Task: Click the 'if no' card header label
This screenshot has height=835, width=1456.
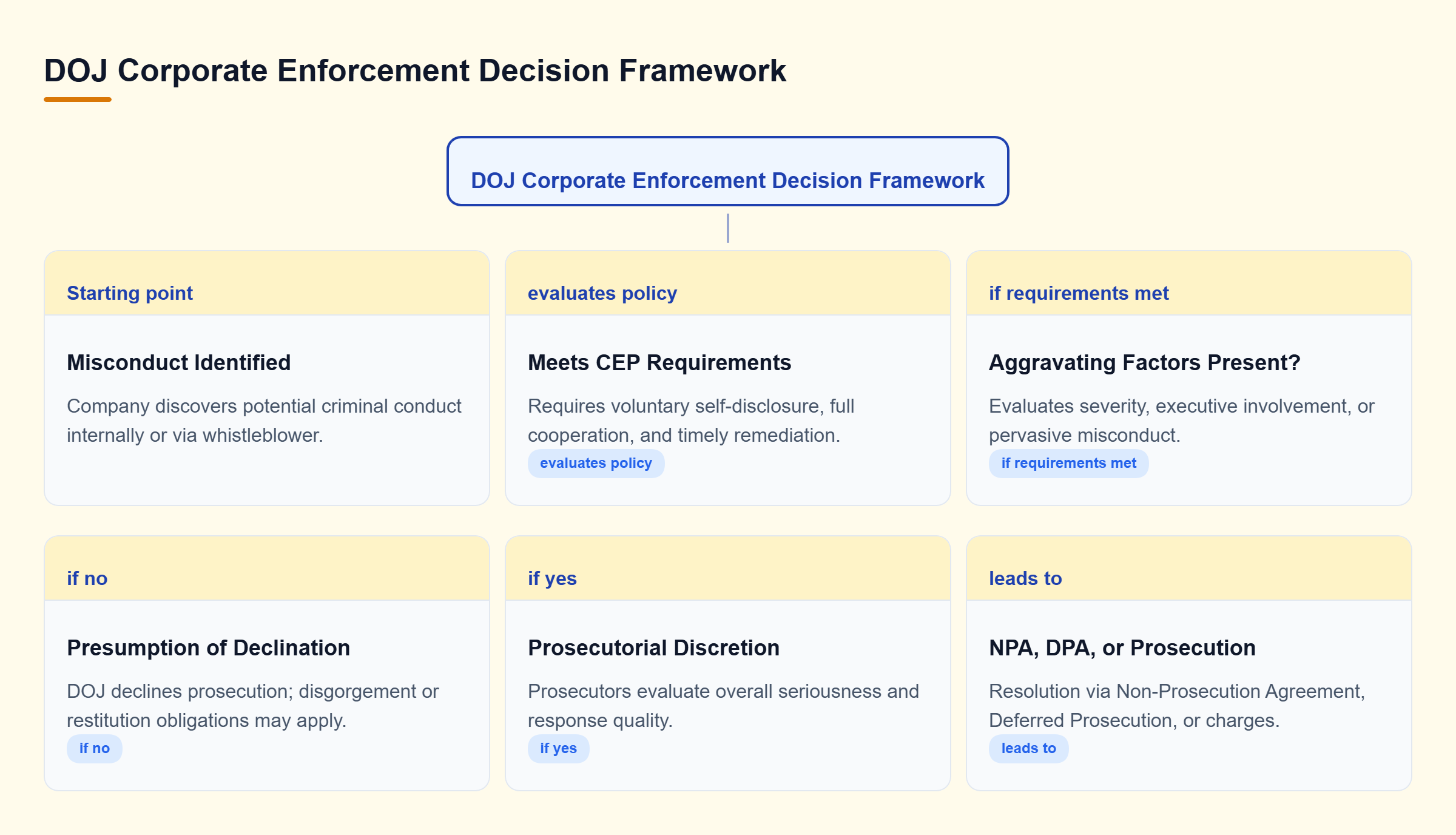Action: coord(87,578)
